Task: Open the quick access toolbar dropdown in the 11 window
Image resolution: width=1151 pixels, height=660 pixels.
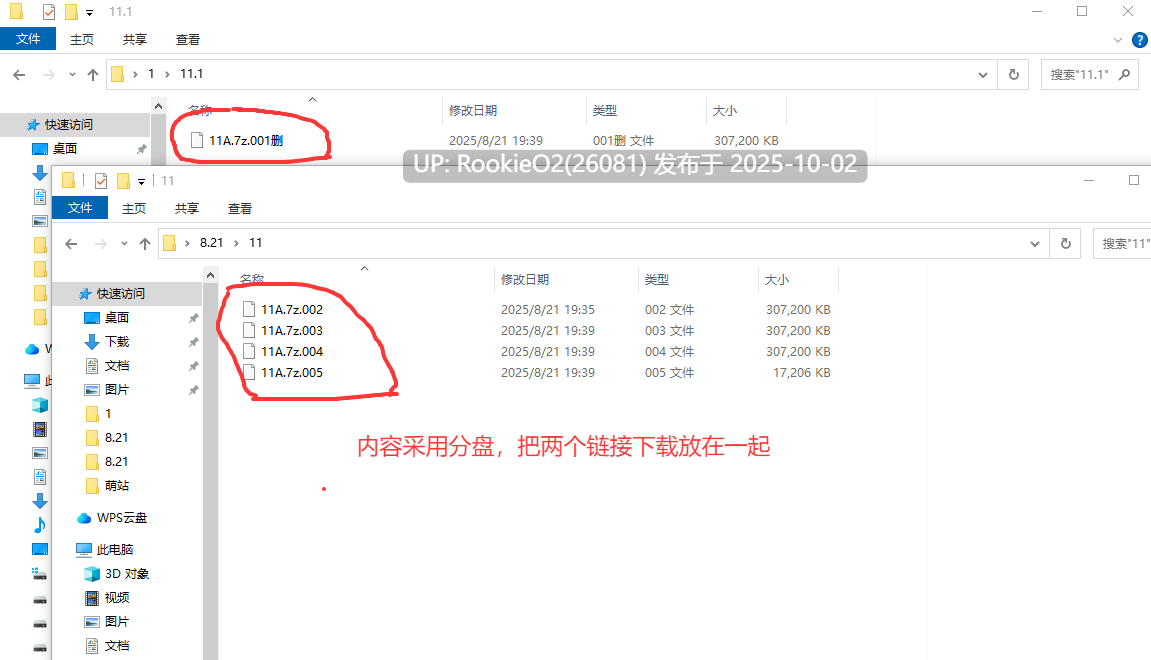Action: click(x=142, y=181)
